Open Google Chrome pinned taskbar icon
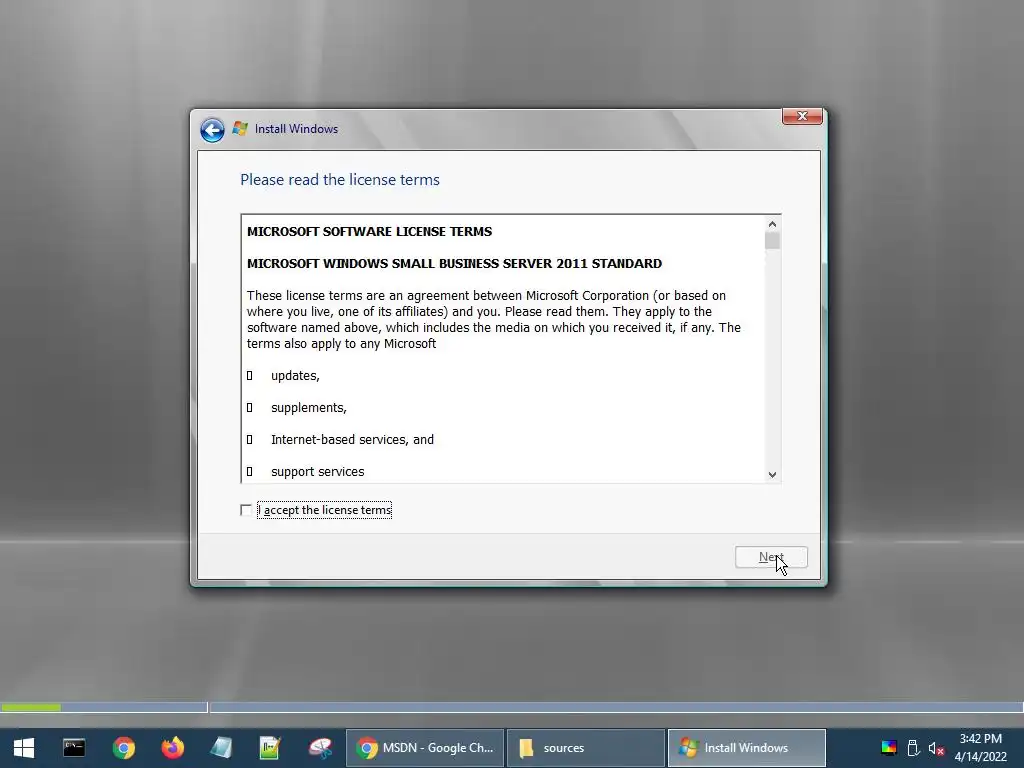This screenshot has width=1024, height=768. click(x=123, y=748)
